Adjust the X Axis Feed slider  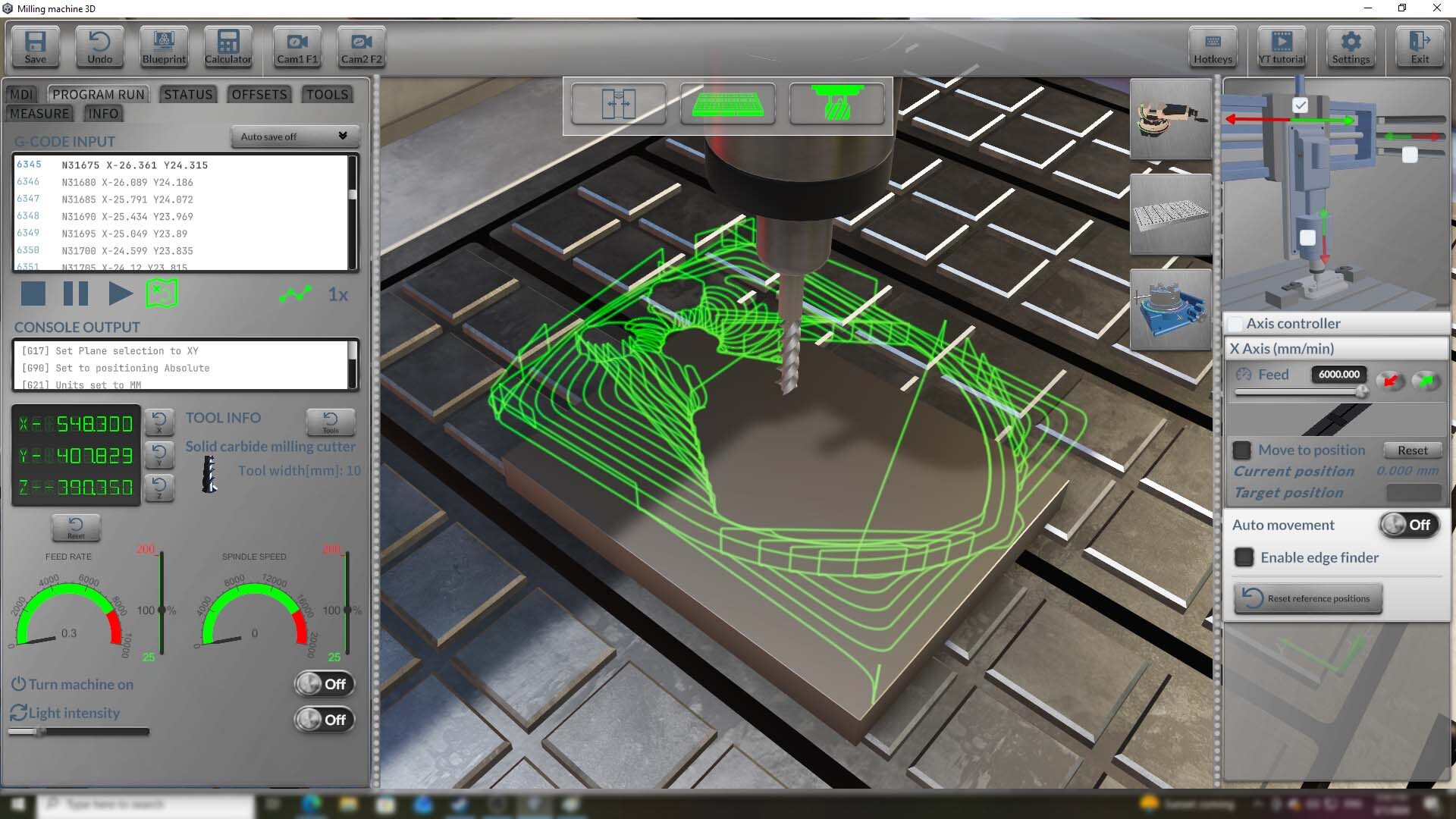pos(1363,391)
